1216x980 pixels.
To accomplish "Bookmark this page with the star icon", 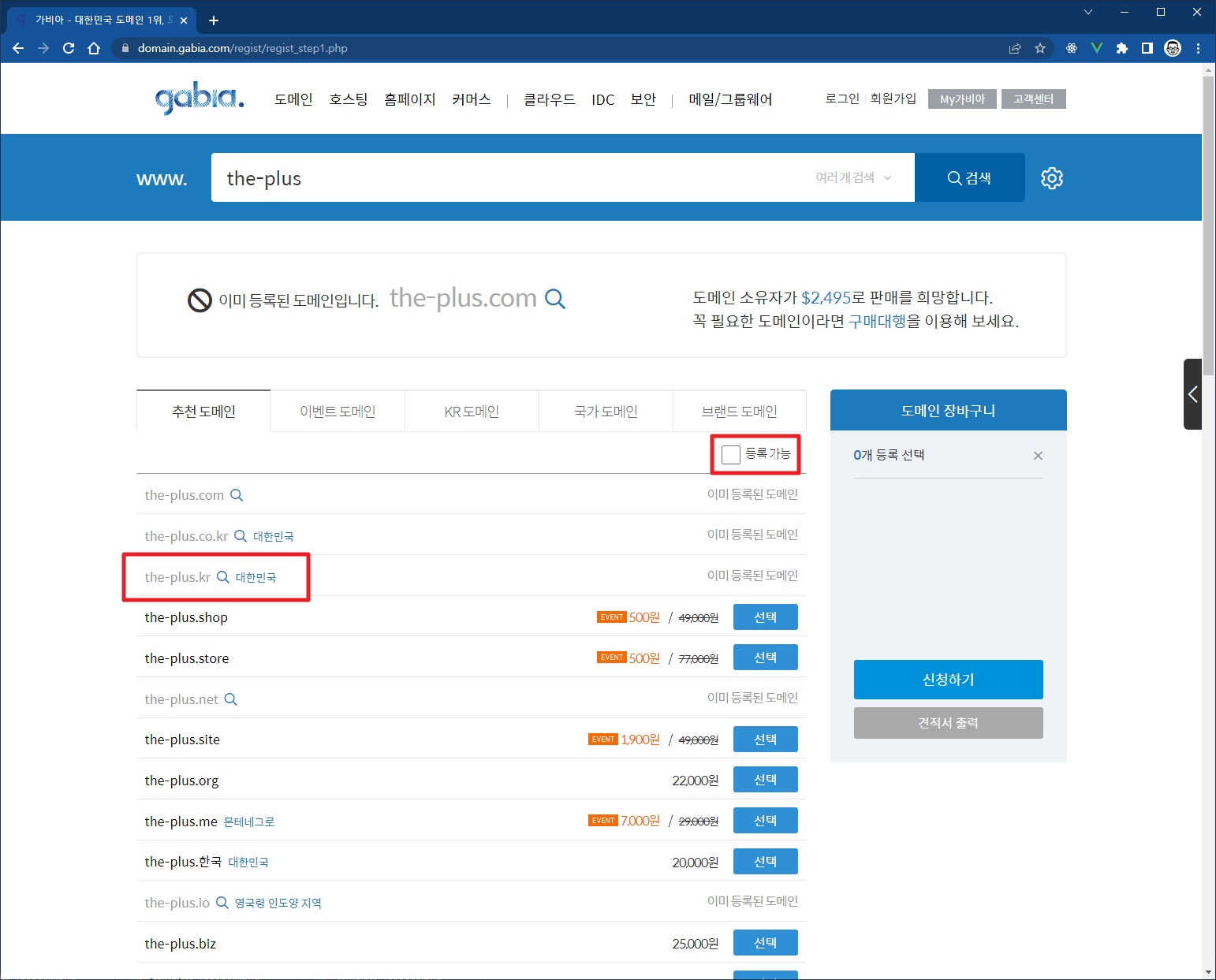I will coord(1040,48).
